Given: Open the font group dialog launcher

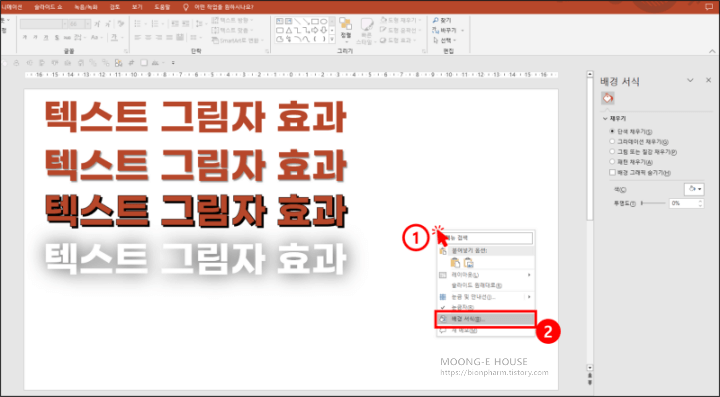Looking at the screenshot, I should (126, 51).
